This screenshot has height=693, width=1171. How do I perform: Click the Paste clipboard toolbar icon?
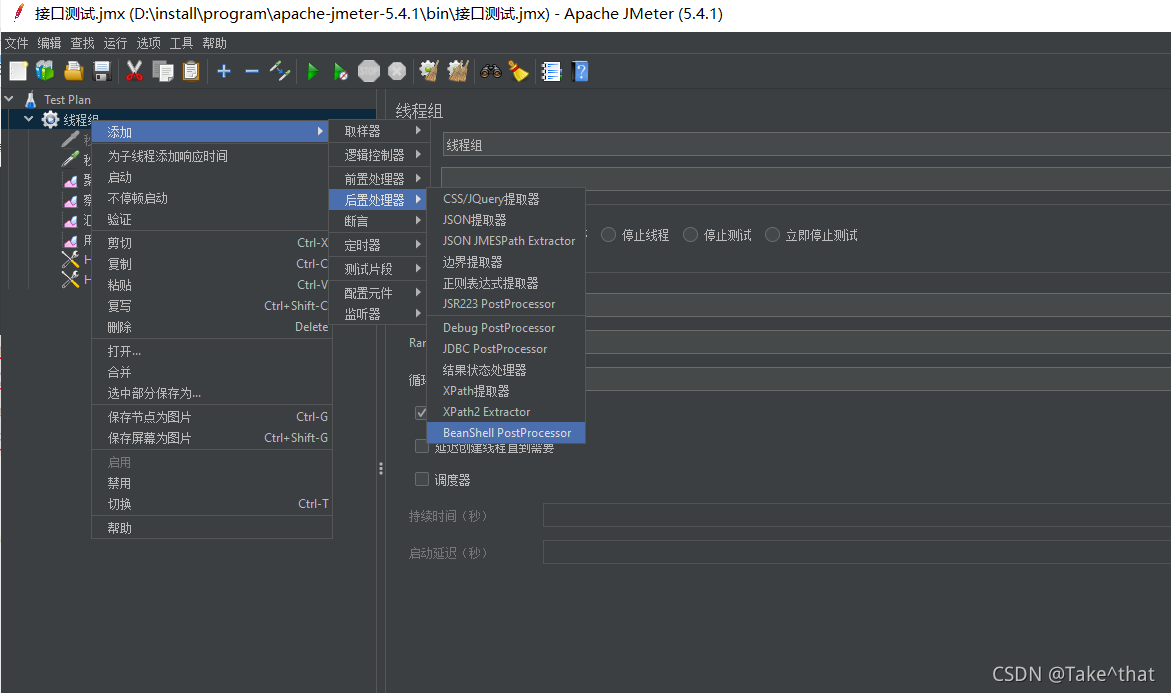[191, 72]
